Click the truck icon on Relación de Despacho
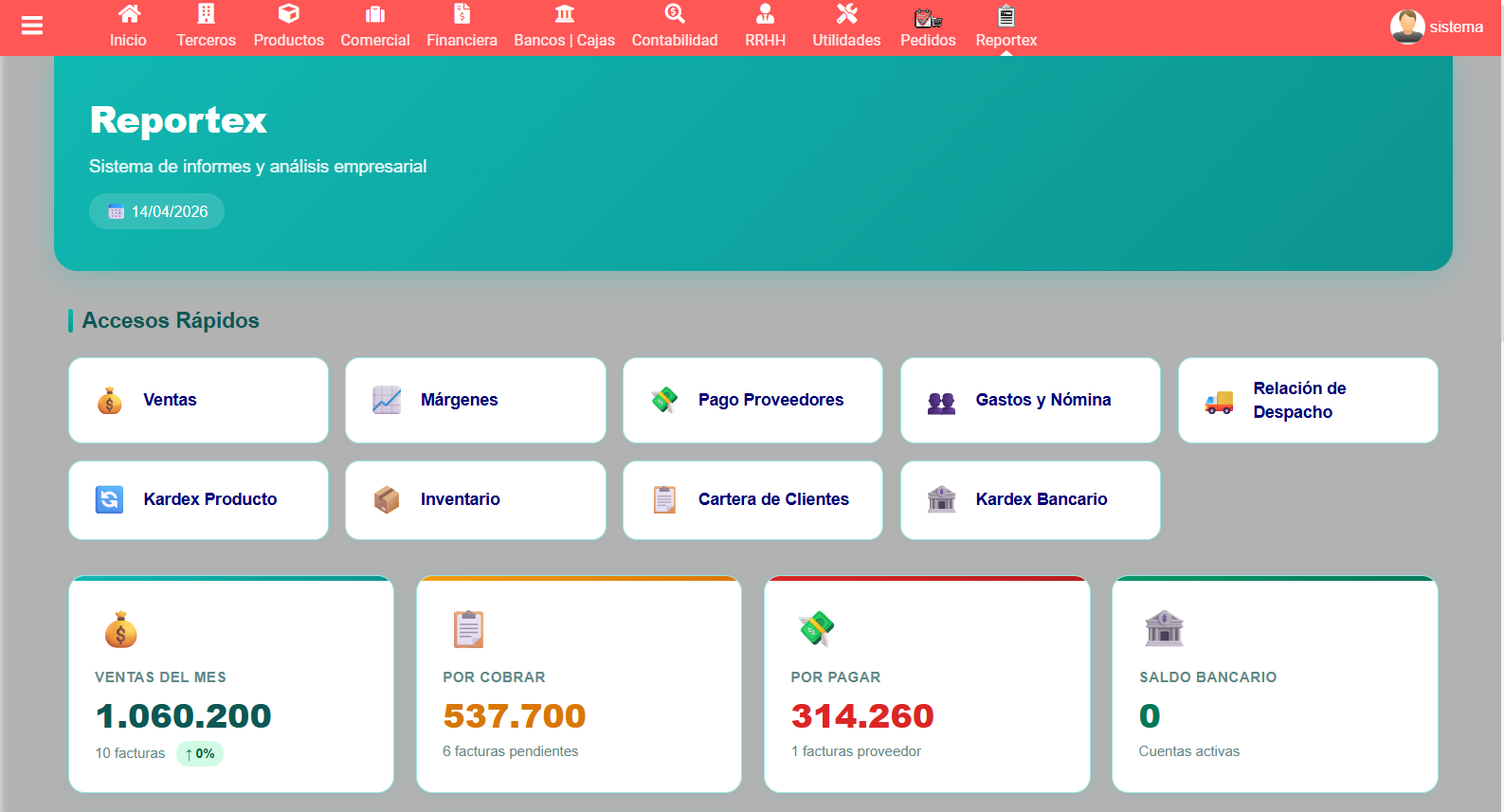 point(1219,403)
